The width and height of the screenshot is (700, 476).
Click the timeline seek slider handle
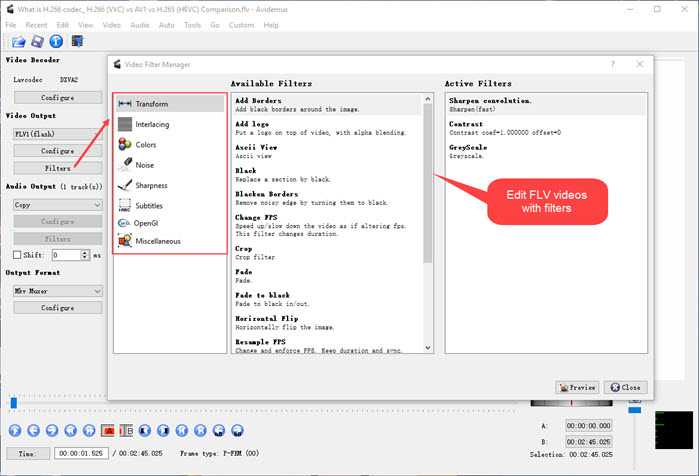pyautogui.click(x=13, y=402)
